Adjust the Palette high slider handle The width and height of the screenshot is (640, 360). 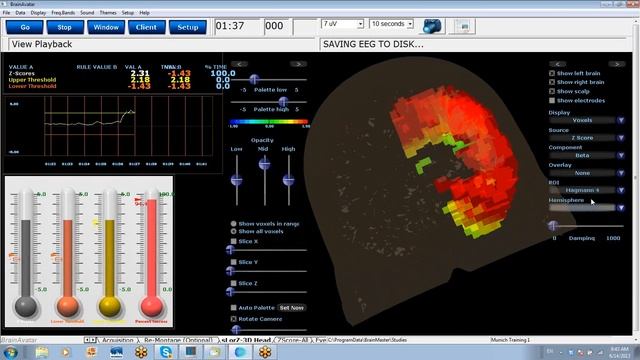(283, 101)
